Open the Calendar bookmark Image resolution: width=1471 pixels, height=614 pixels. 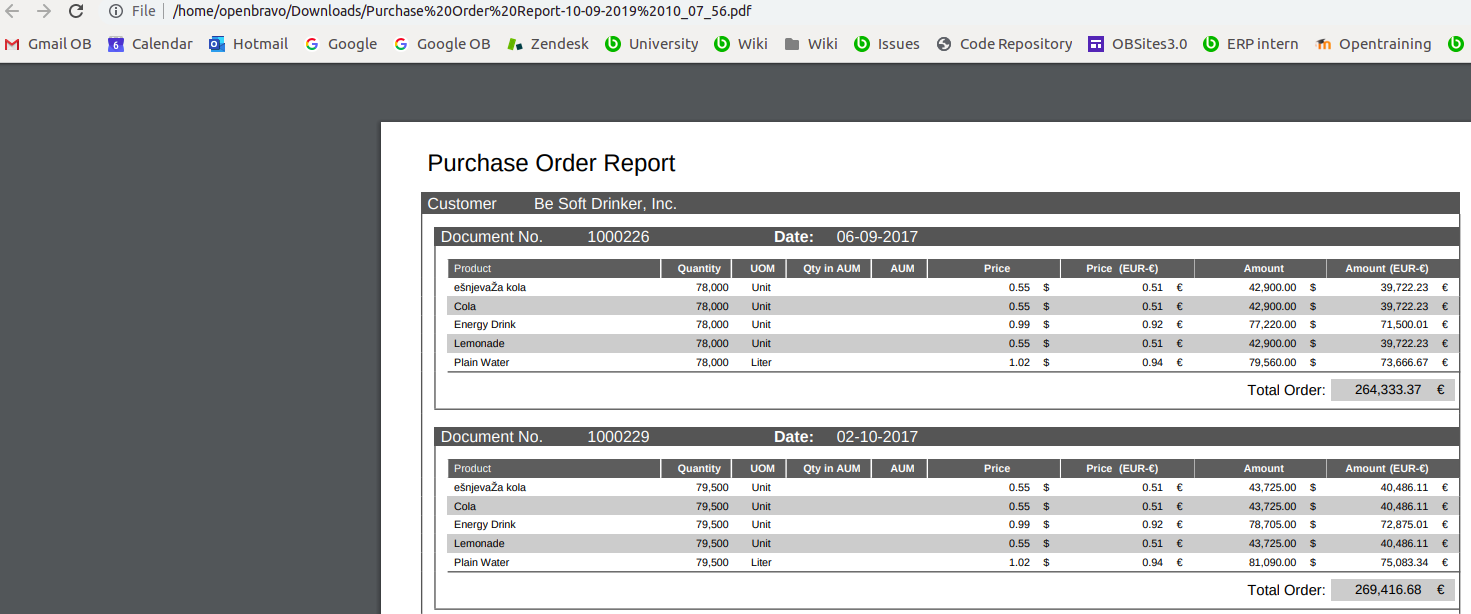pyautogui.click(x=150, y=44)
